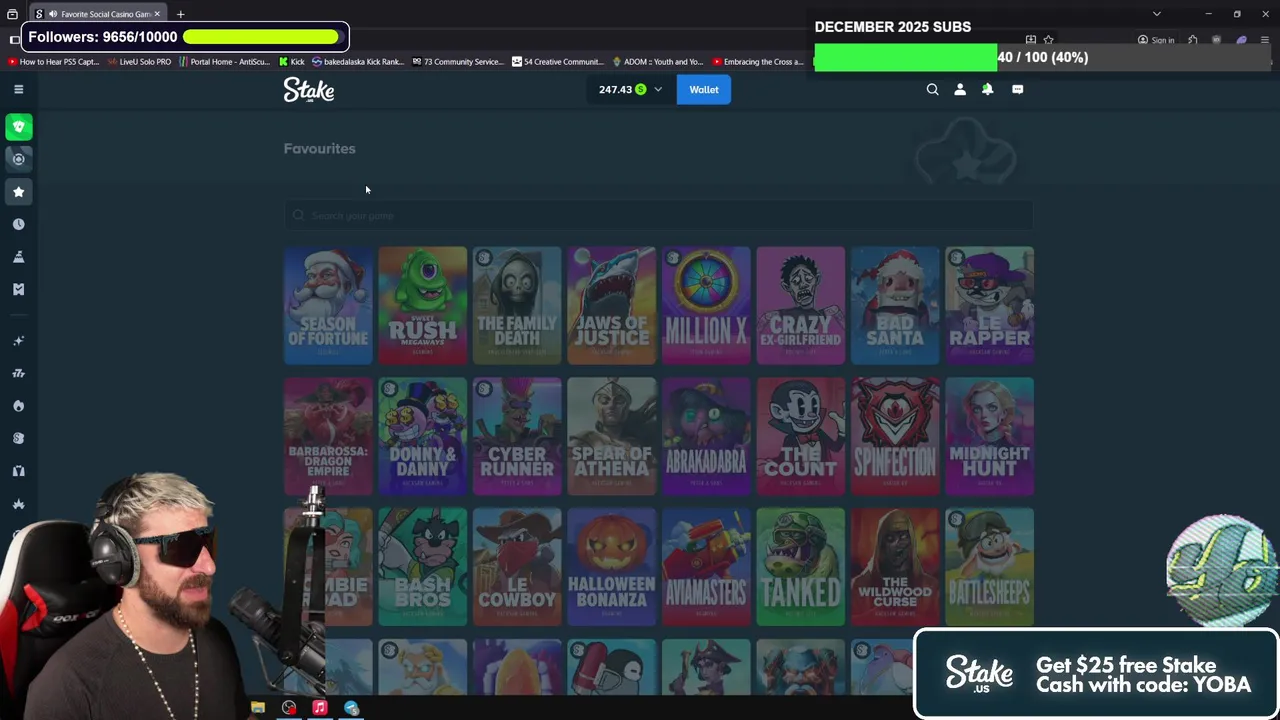This screenshot has width=1280, height=720.
Task: Click the search your game field
Action: tap(658, 215)
